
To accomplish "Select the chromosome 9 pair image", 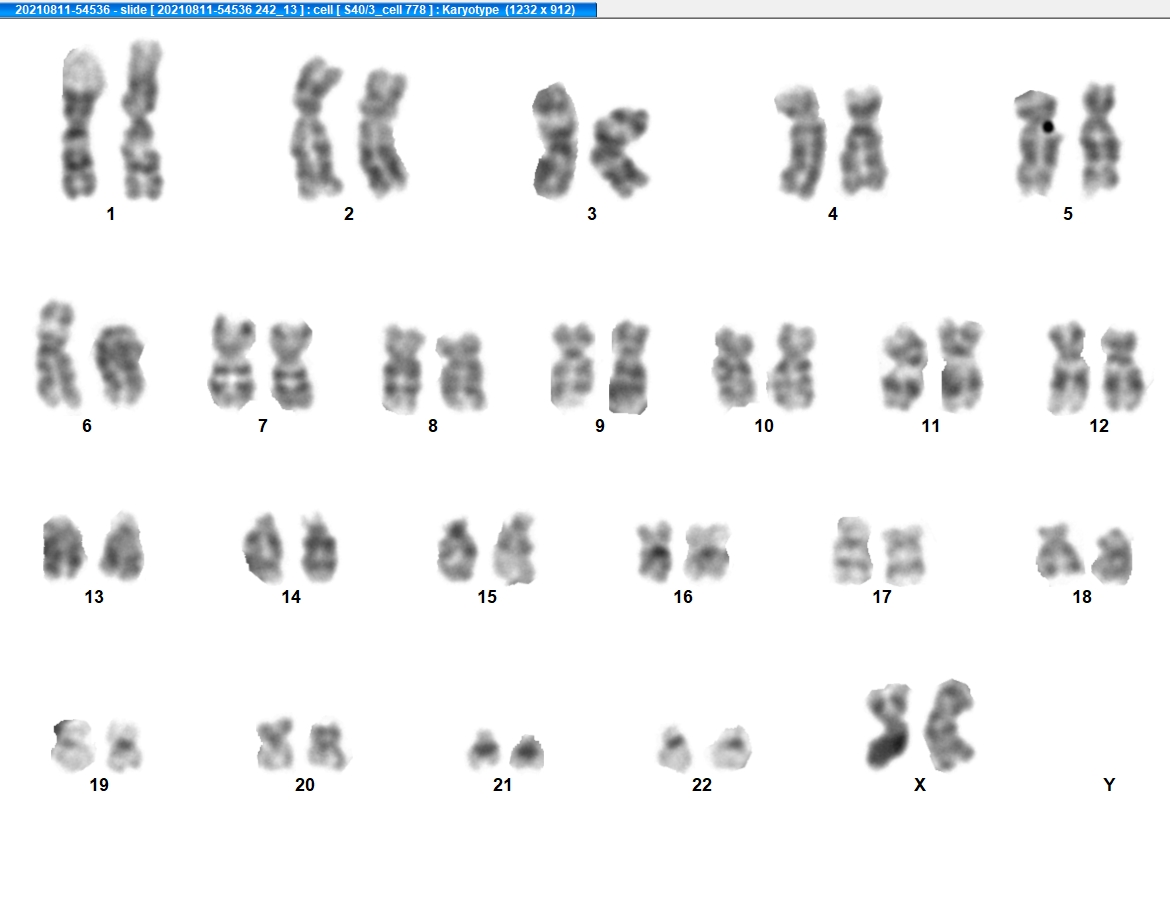I will (x=600, y=367).
